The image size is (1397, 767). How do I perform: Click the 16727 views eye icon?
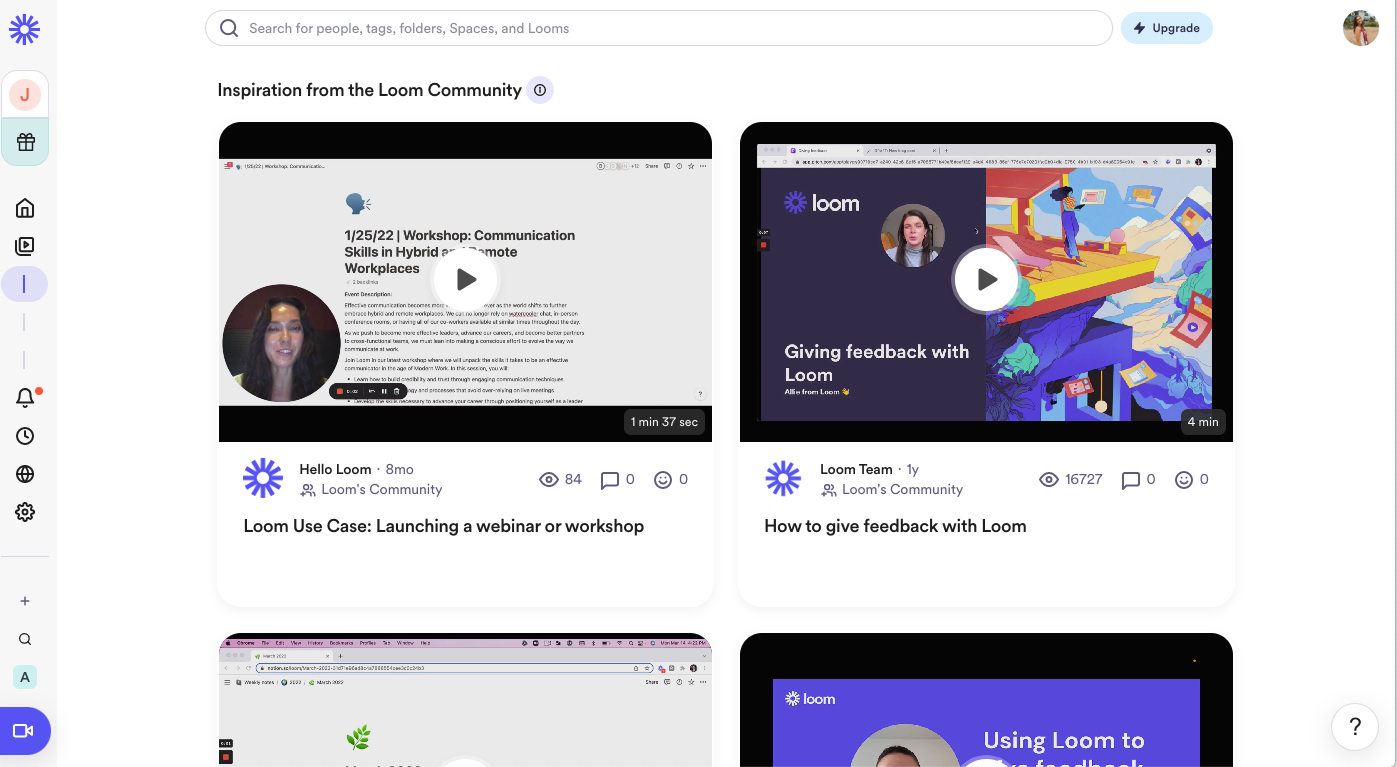[1049, 480]
